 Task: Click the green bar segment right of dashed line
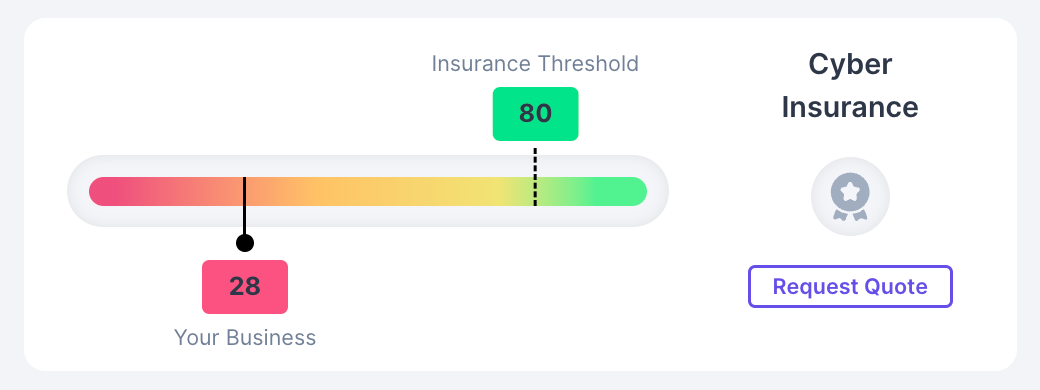coord(592,192)
